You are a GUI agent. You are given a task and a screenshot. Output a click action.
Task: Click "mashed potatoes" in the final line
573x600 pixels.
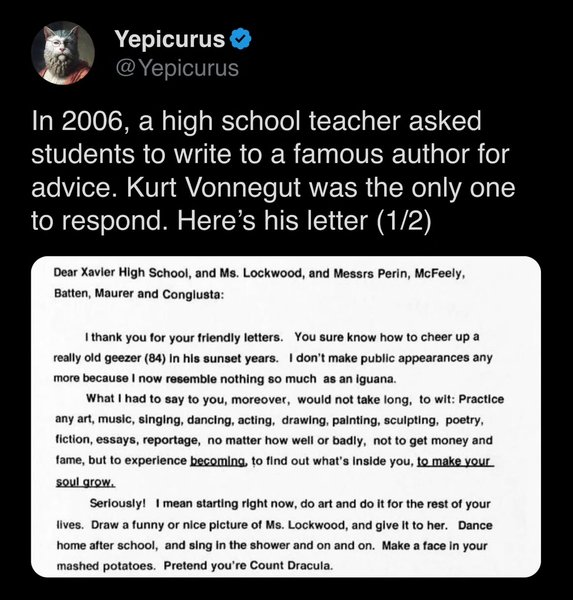[x=105, y=566]
